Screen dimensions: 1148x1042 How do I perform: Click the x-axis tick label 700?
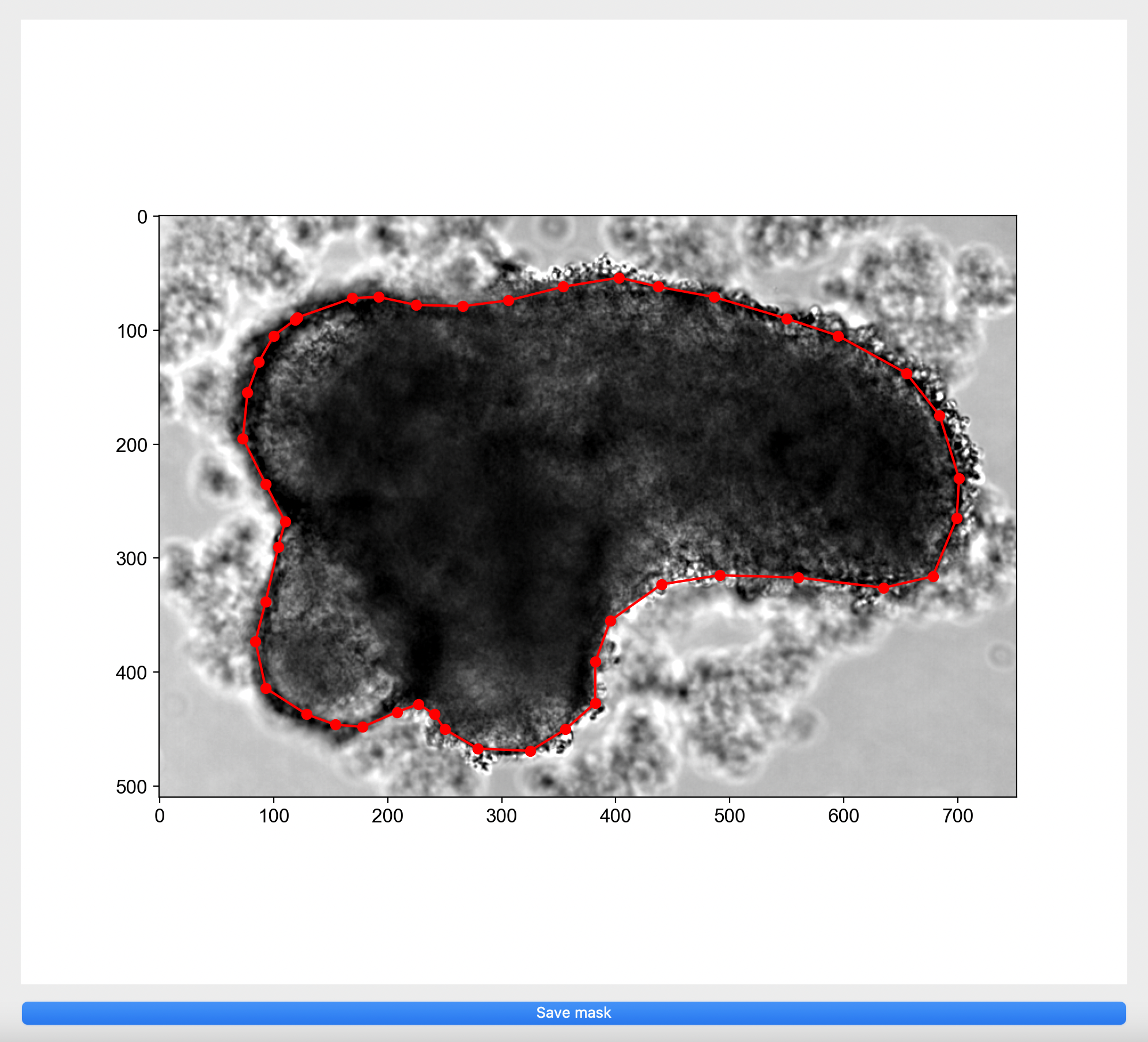tap(957, 816)
